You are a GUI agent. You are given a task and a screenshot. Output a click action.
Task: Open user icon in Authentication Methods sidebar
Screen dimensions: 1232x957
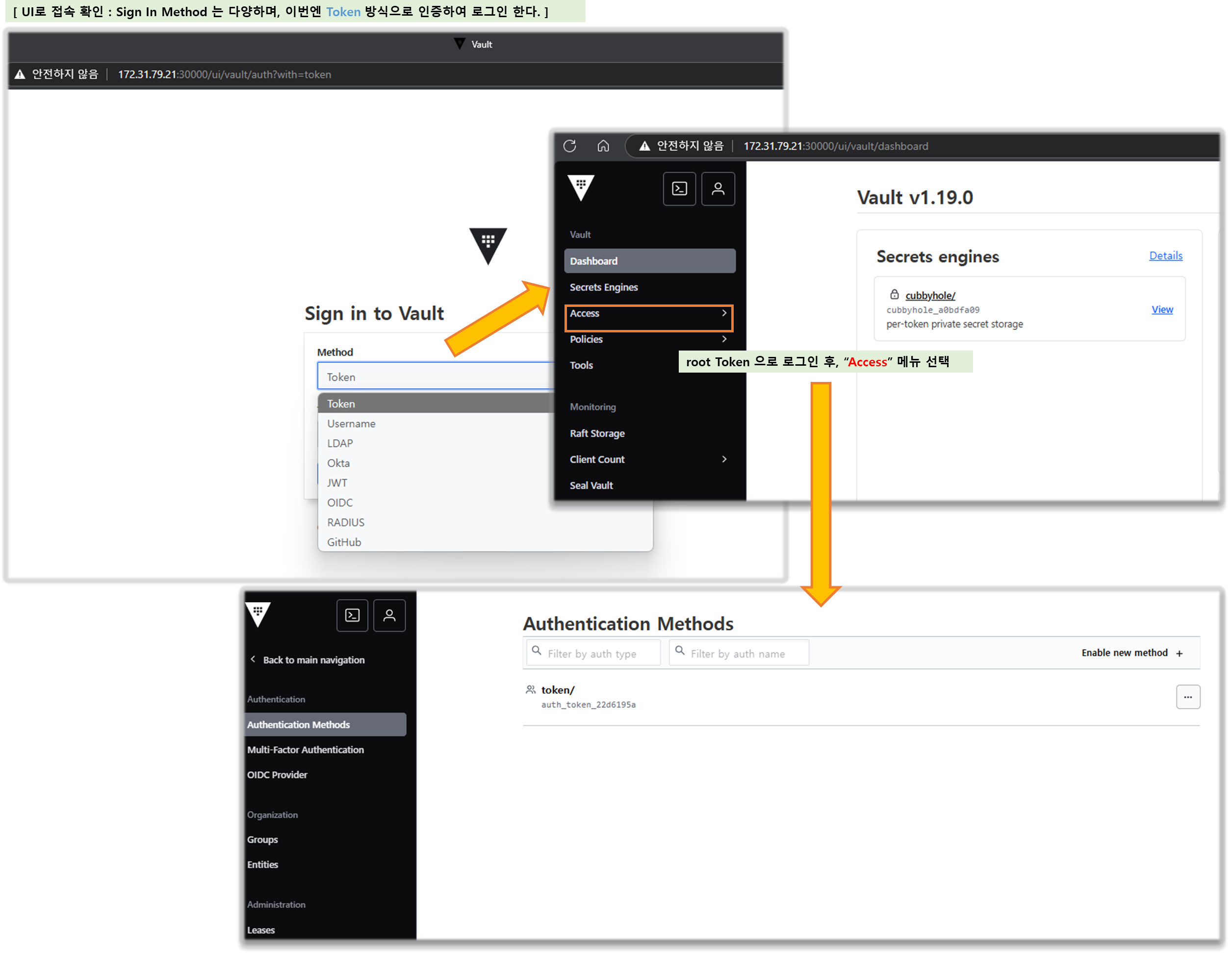pyautogui.click(x=389, y=615)
